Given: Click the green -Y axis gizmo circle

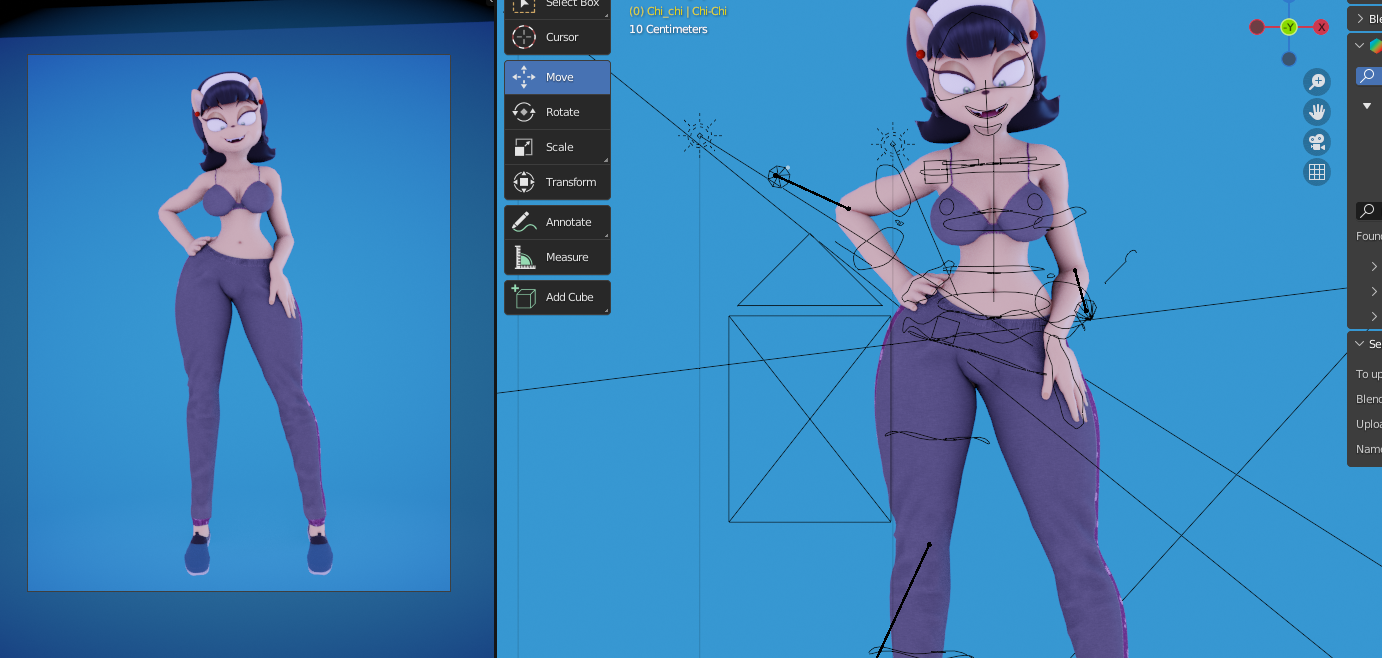Looking at the screenshot, I should pos(1289,27).
